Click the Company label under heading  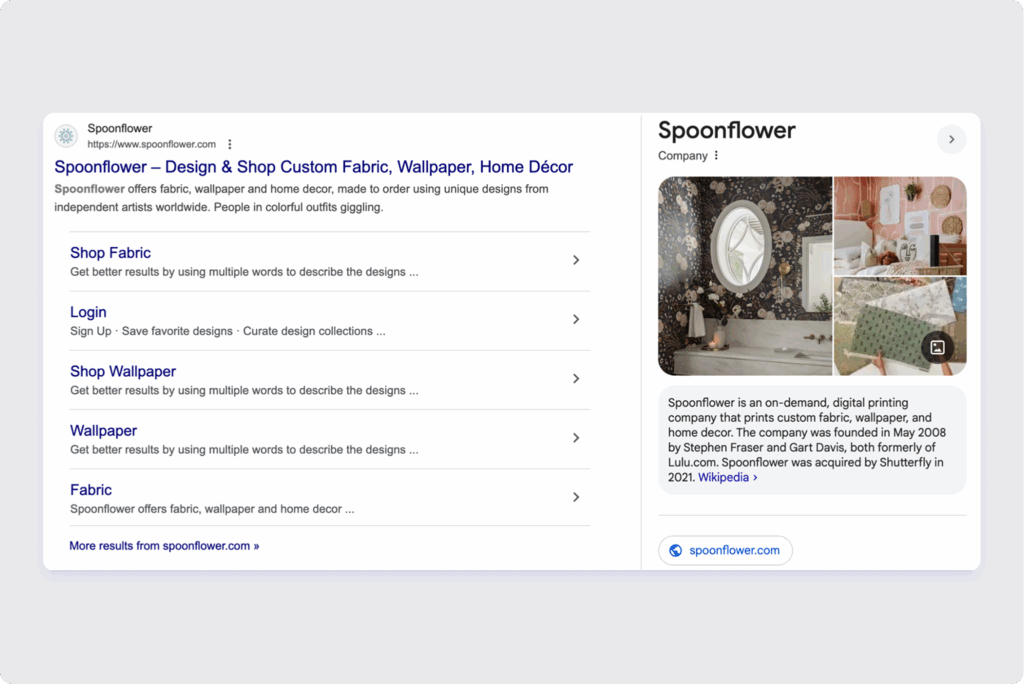pyautogui.click(x=682, y=155)
